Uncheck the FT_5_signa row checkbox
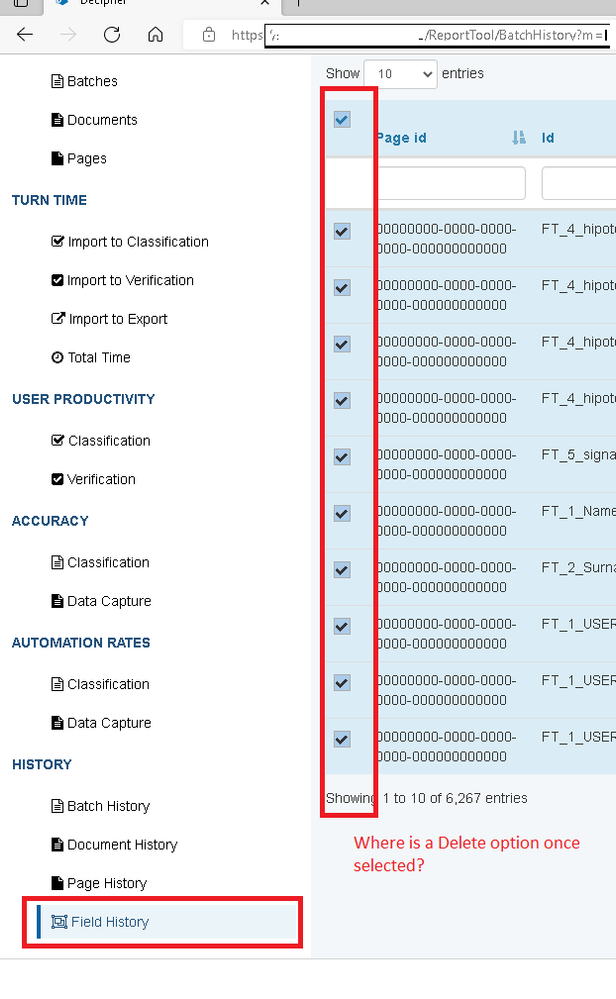 tap(342, 457)
